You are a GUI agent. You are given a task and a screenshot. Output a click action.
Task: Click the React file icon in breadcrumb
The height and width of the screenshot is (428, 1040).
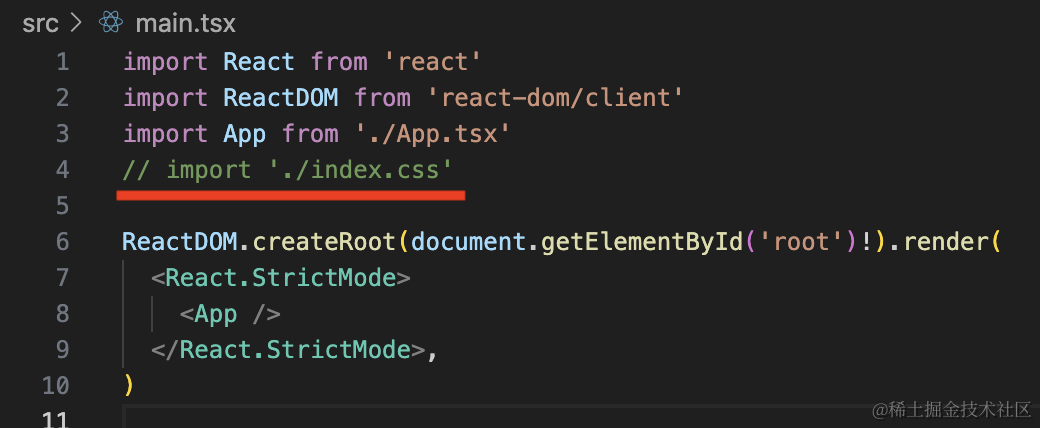click(x=111, y=23)
